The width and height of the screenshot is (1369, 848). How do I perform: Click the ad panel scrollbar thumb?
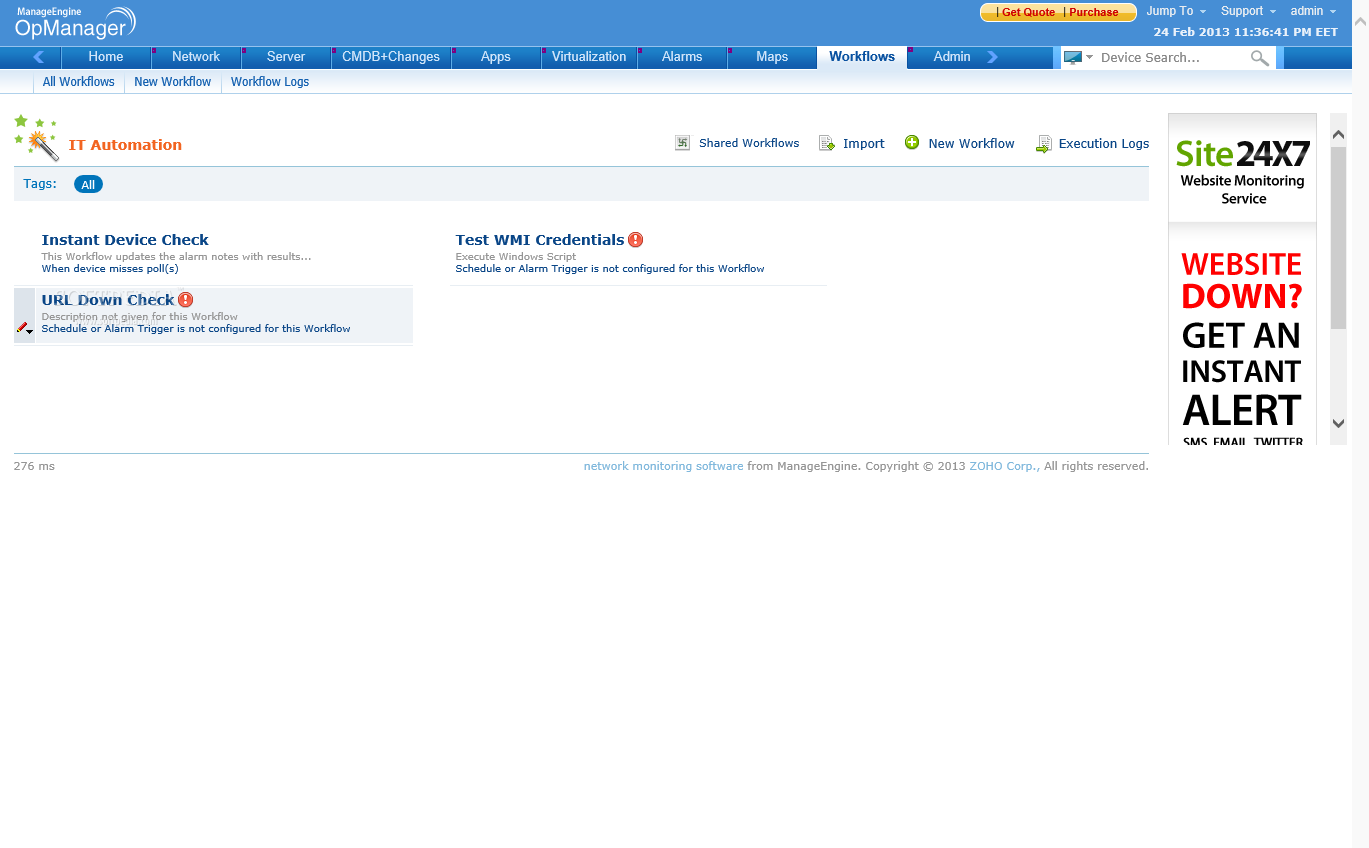tap(1339, 238)
